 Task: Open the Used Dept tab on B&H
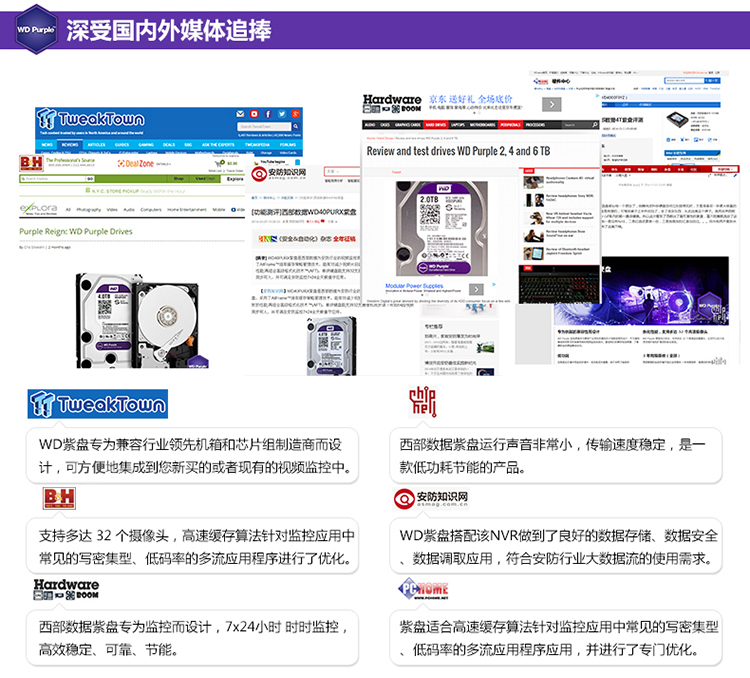point(205,179)
